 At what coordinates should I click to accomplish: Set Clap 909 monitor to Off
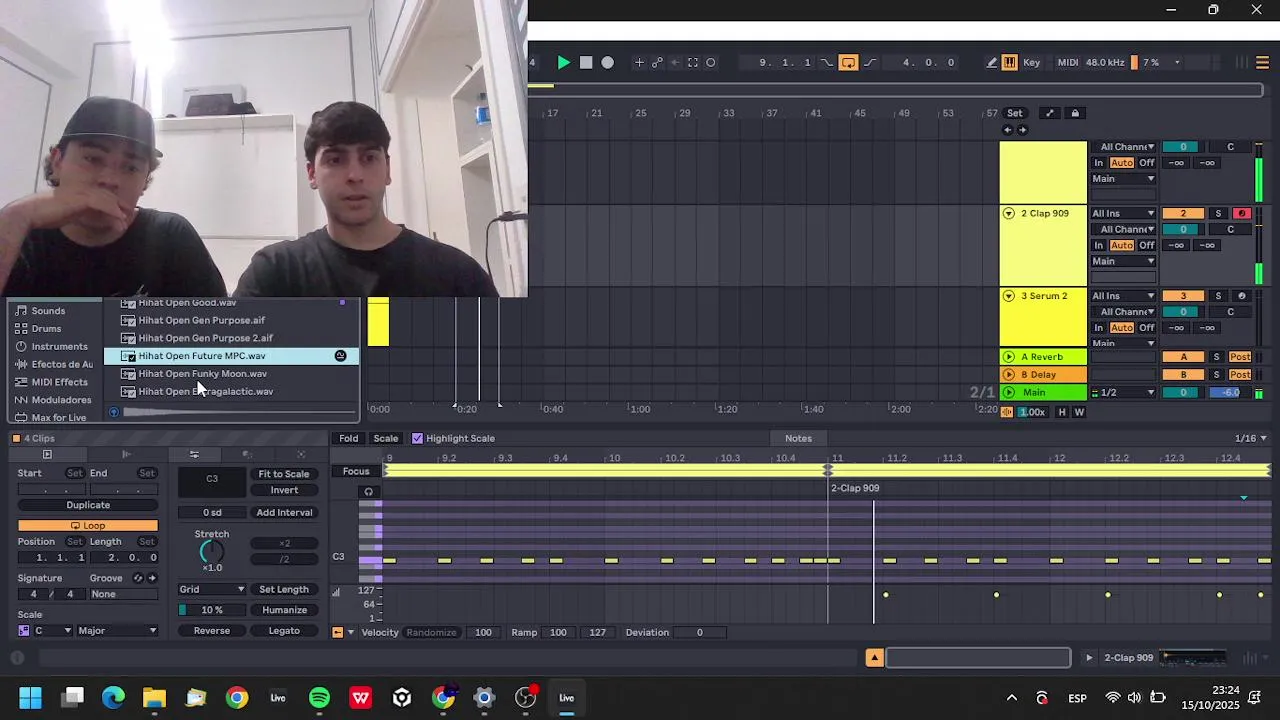point(1147,245)
